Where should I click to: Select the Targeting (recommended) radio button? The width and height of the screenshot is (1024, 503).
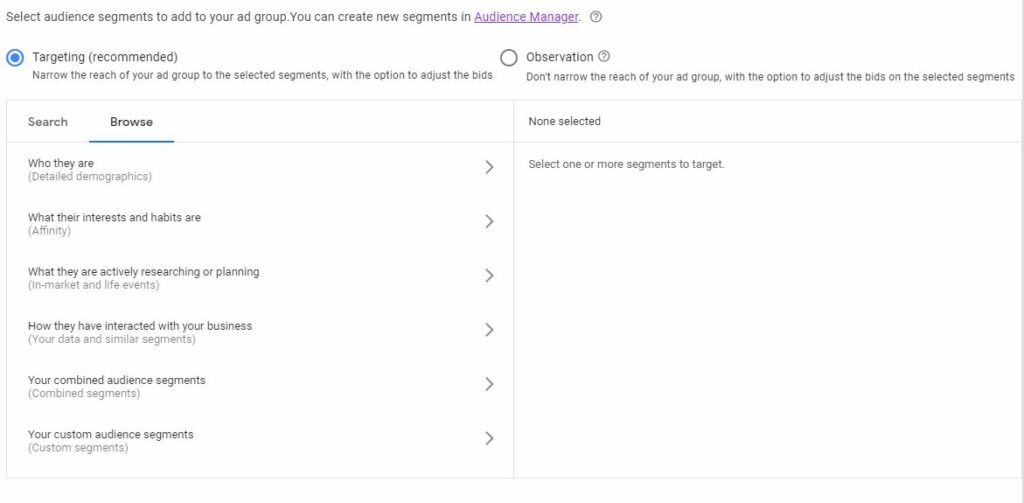coord(15,58)
